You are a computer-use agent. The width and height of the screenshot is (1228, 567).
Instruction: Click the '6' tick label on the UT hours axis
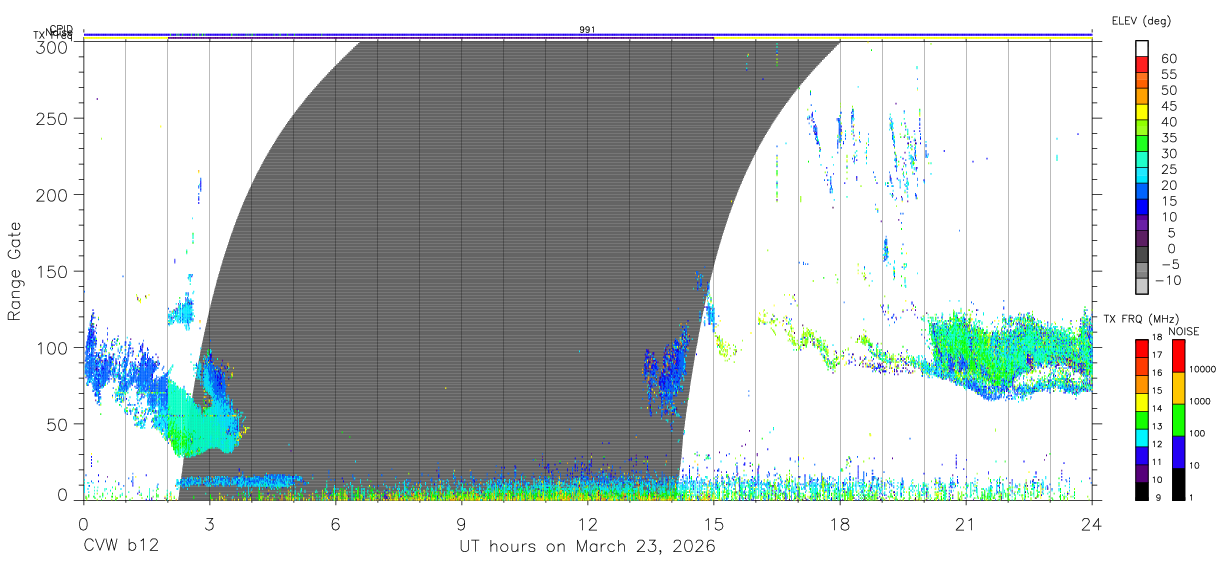[x=335, y=524]
